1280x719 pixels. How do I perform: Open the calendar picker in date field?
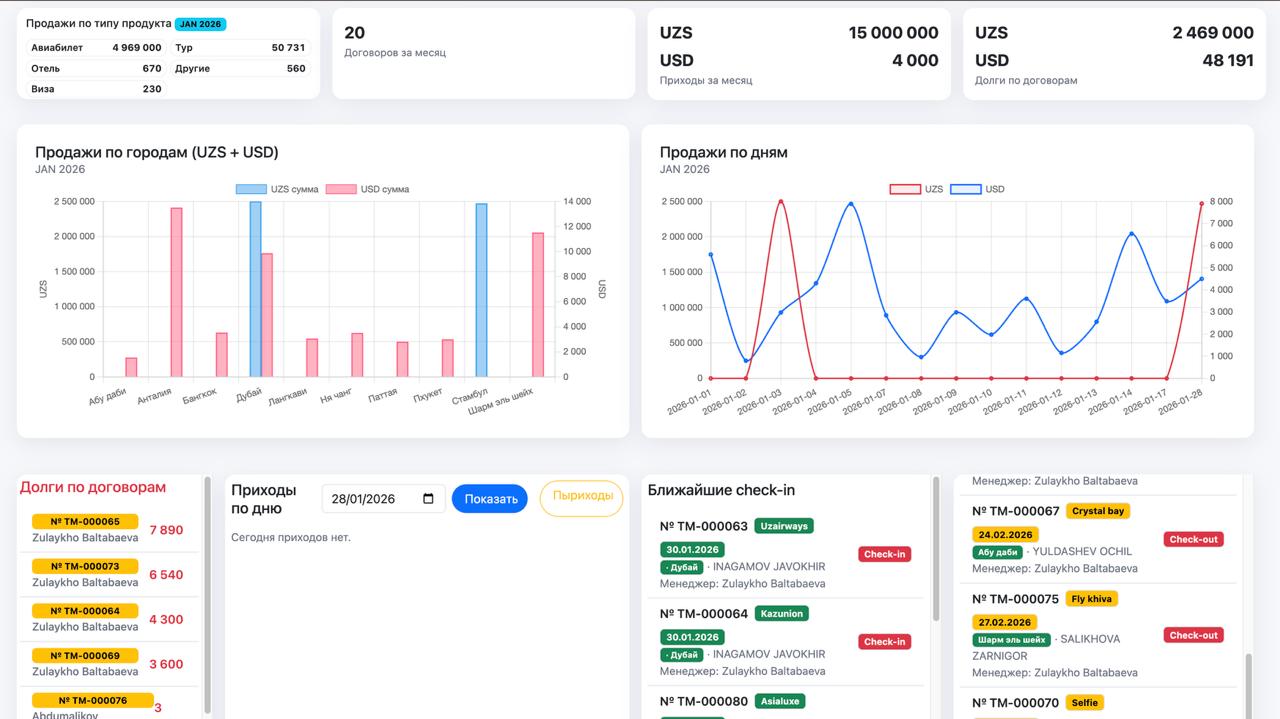click(x=429, y=499)
